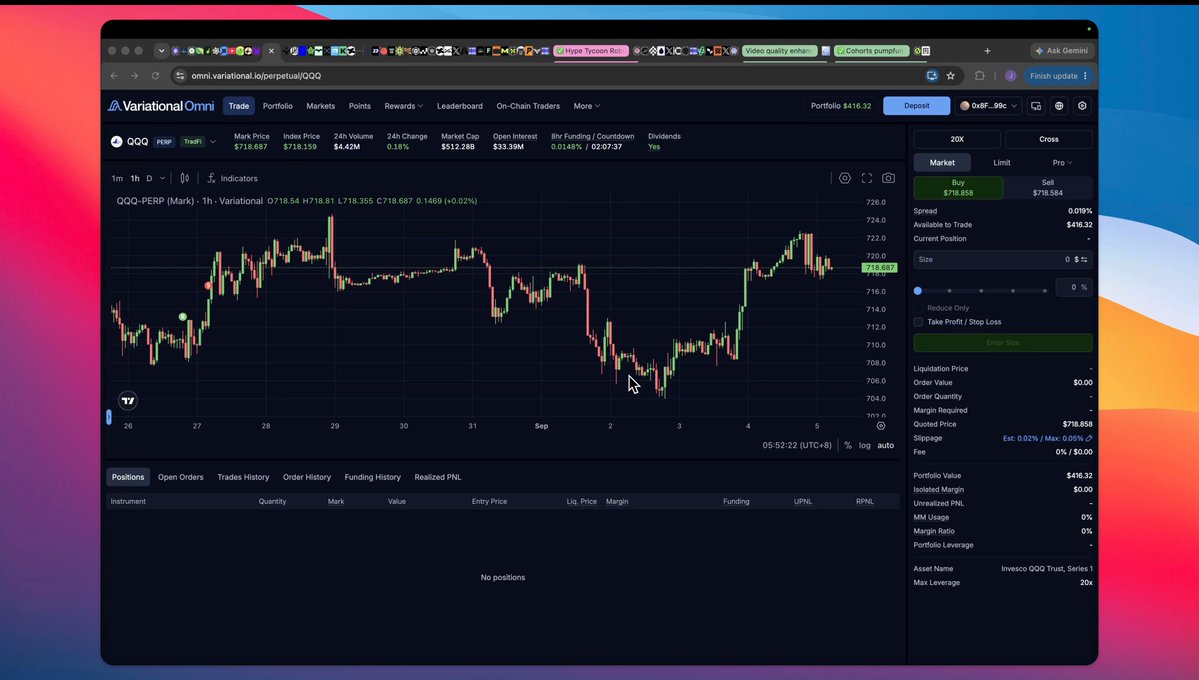Viewport: 1199px width, 680px height.
Task: Switch to the Trades History tab
Action: coord(243,477)
